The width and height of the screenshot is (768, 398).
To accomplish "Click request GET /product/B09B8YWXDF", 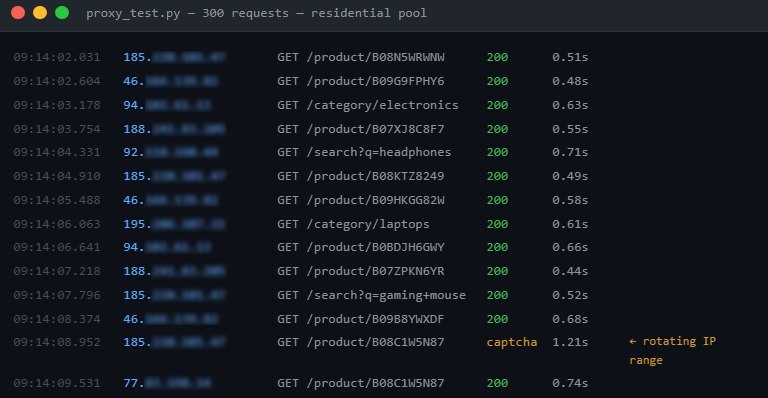I will [x=361, y=319].
